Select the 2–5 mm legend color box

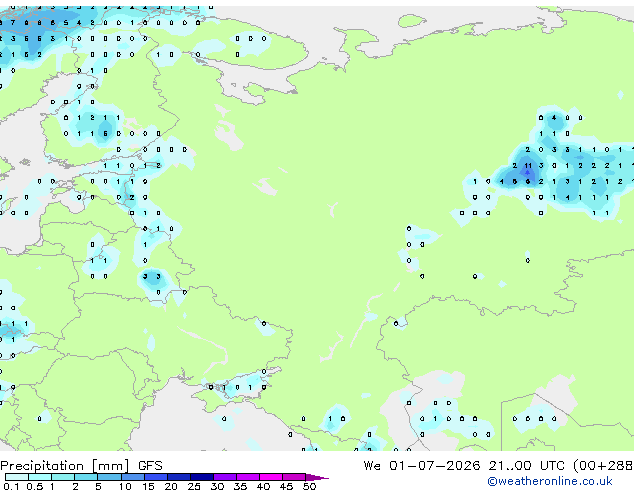pos(86,477)
